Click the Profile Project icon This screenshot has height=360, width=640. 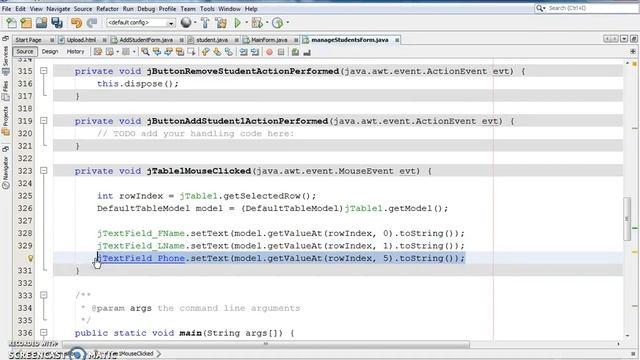[278, 23]
